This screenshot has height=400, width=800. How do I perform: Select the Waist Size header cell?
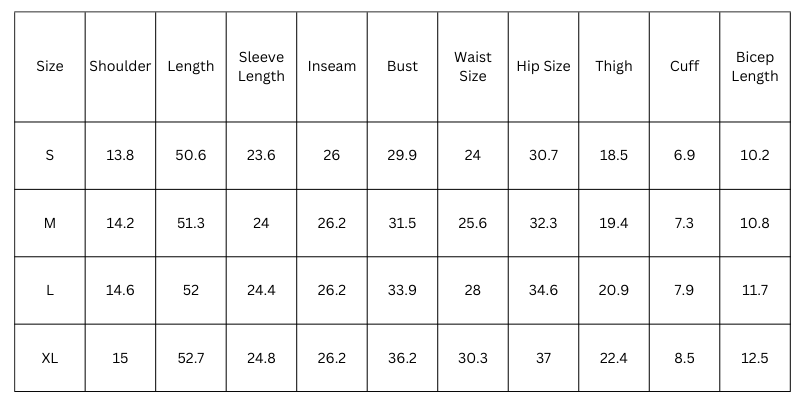[472, 66]
